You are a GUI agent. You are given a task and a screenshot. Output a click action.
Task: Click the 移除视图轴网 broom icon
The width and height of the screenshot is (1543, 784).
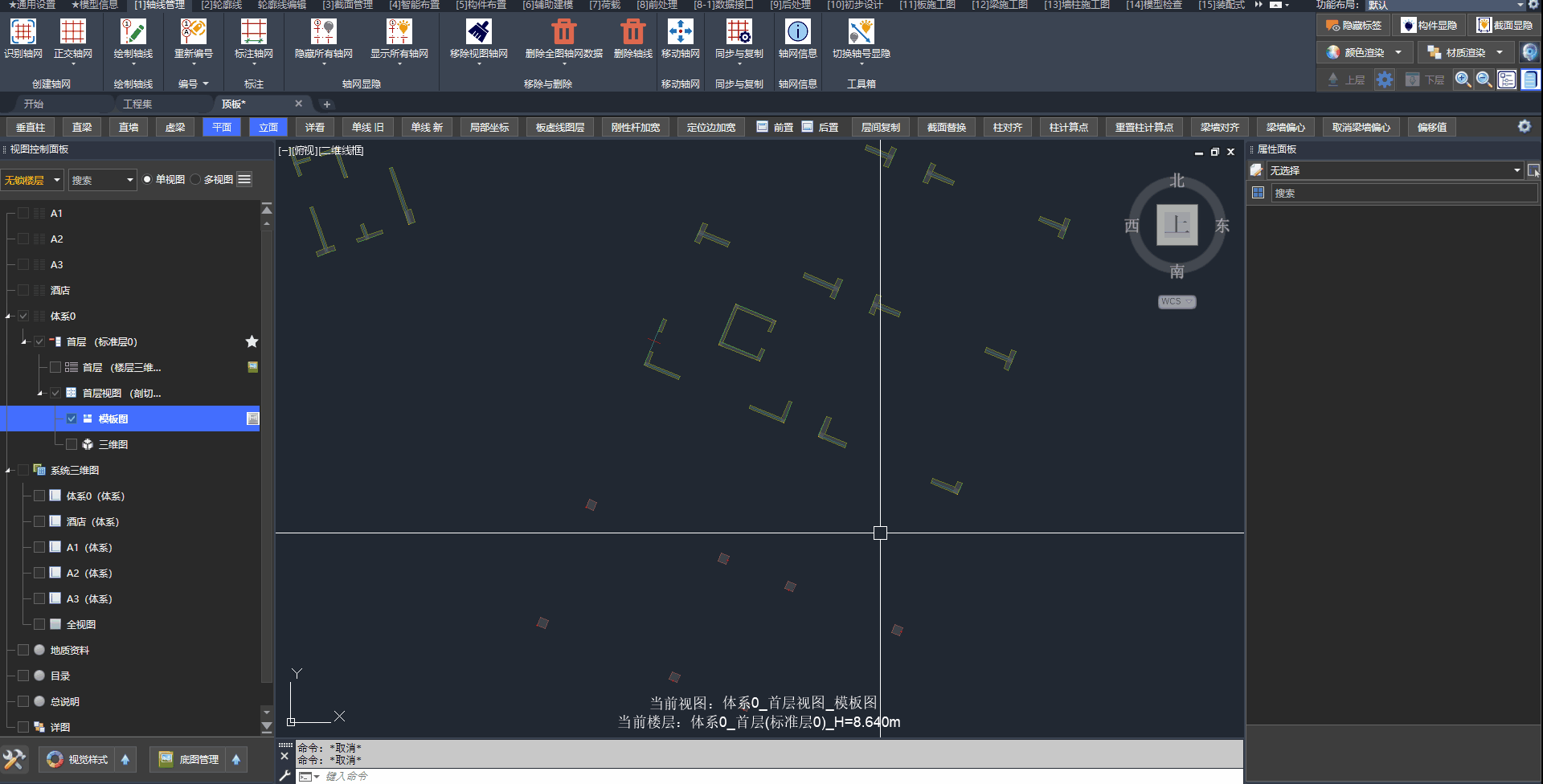pyautogui.click(x=478, y=32)
